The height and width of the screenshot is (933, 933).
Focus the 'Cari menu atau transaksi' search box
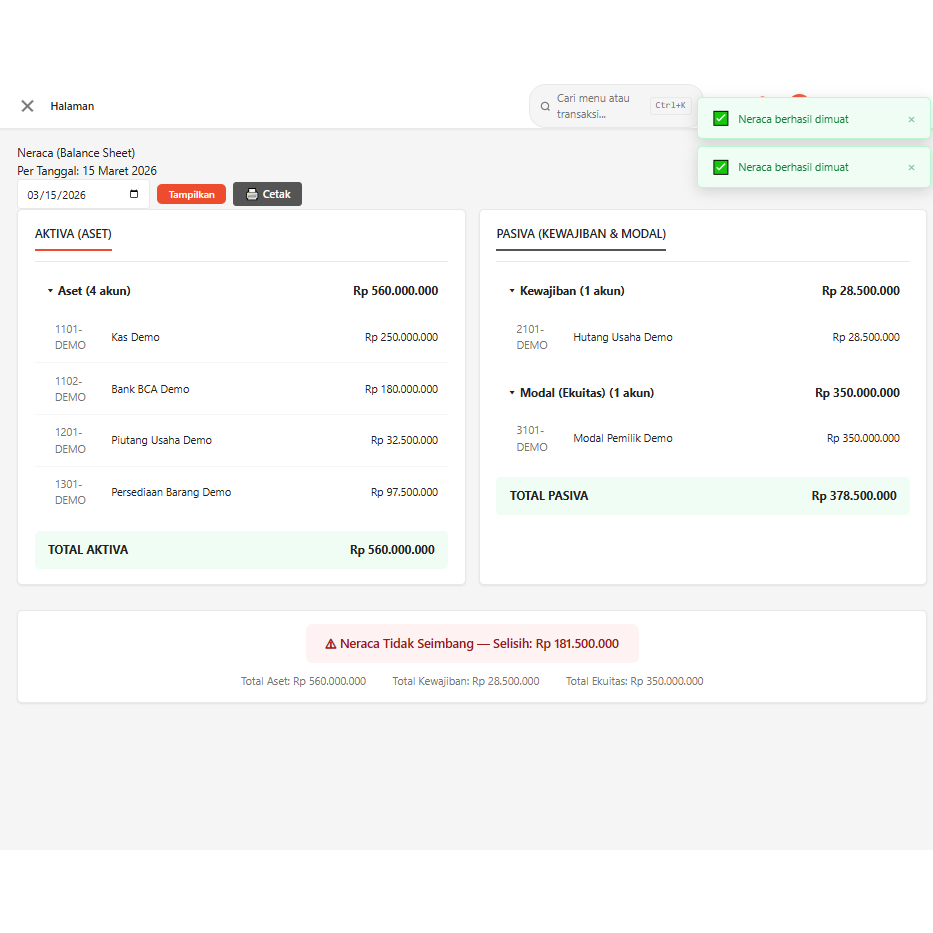pyautogui.click(x=616, y=106)
